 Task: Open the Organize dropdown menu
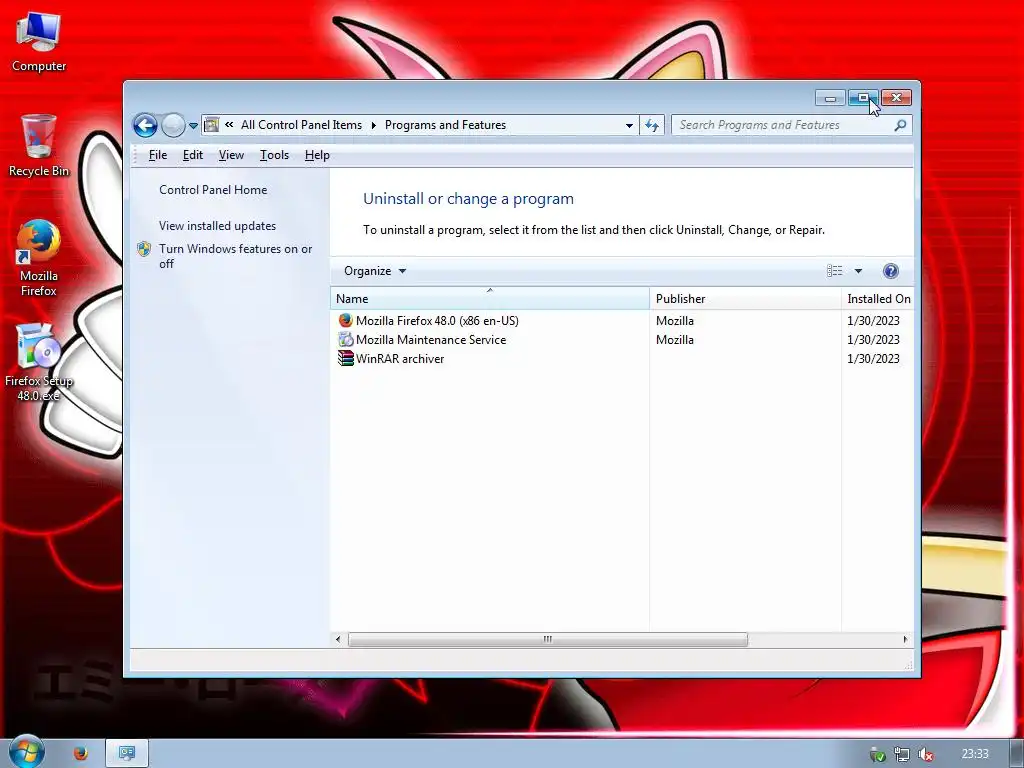coord(375,271)
